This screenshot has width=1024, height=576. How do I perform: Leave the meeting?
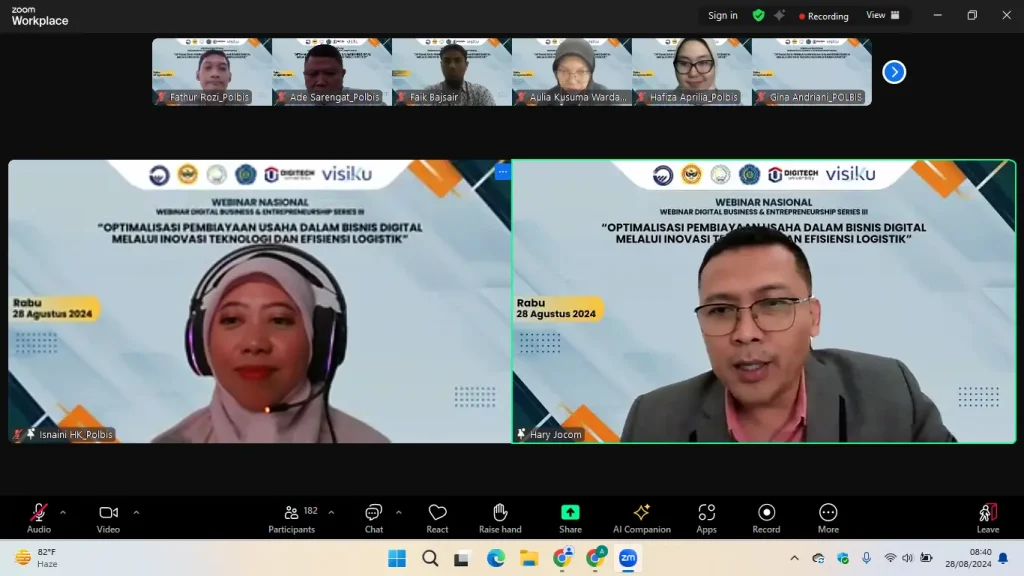coord(987,517)
